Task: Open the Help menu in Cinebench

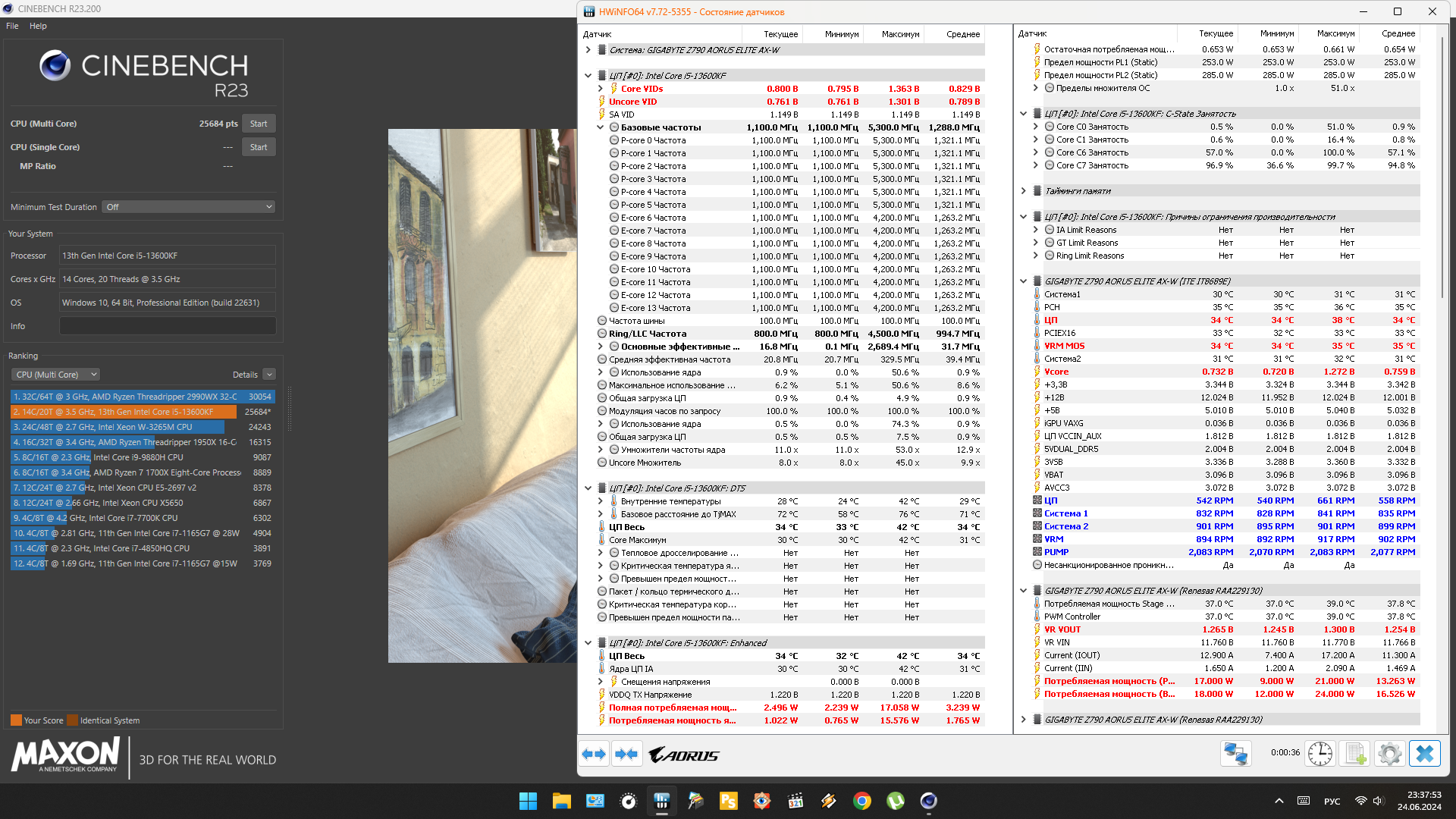Action: coord(38,26)
